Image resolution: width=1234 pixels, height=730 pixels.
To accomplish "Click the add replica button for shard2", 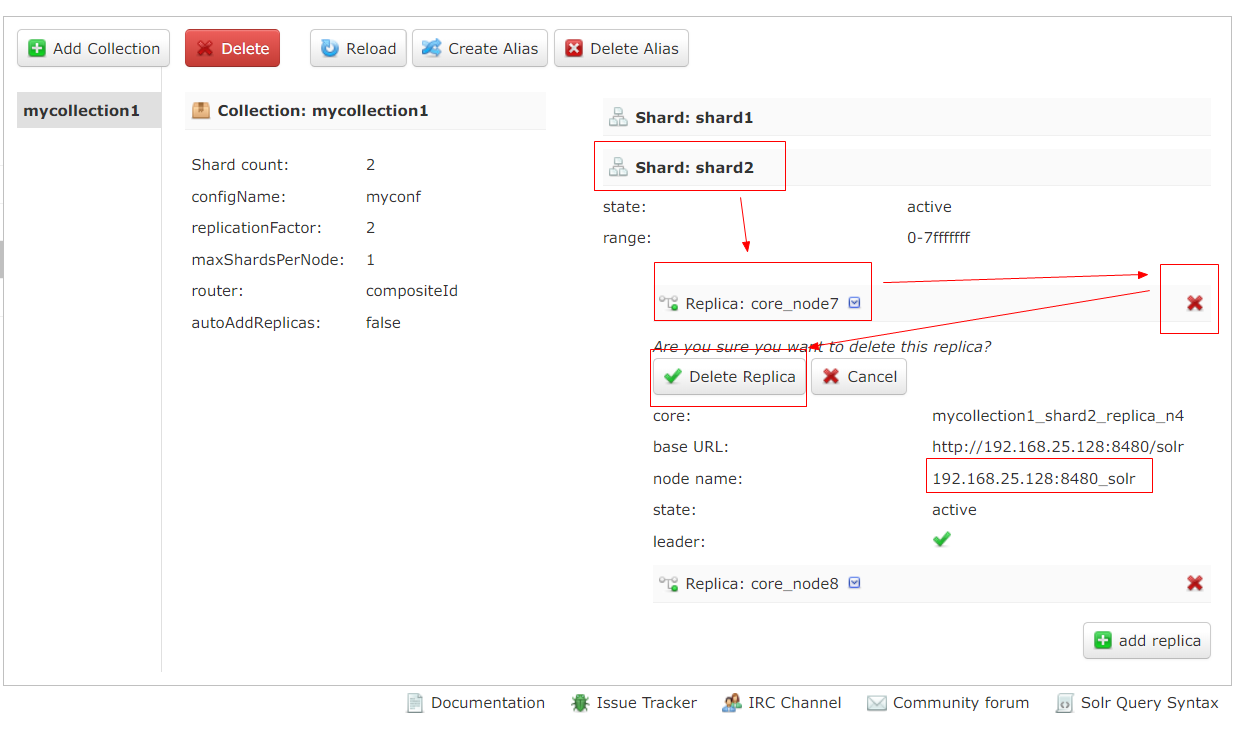I will click(x=1146, y=640).
